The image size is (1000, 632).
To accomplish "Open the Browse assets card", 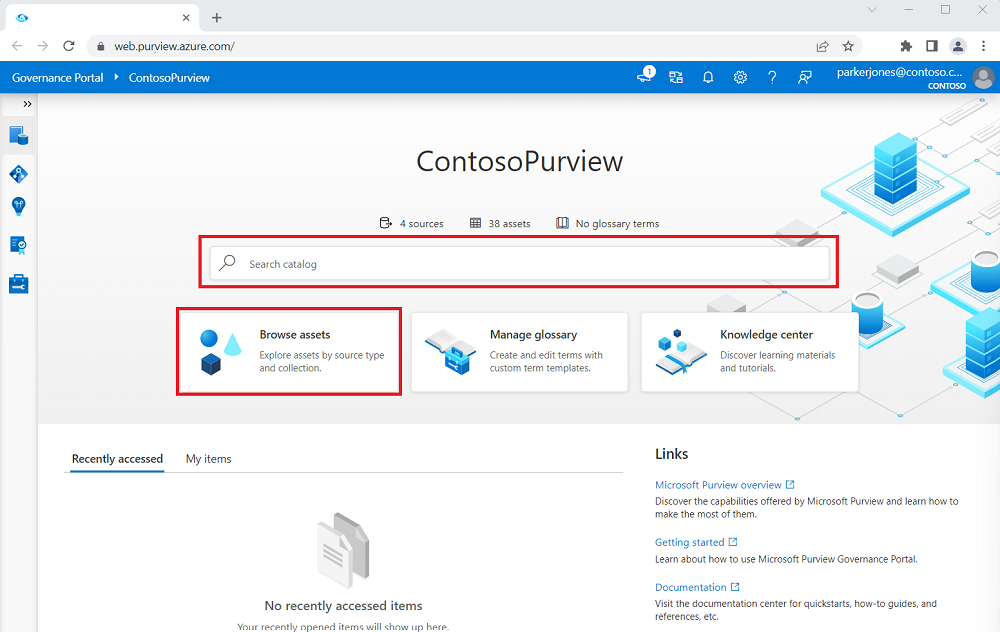I will 288,351.
